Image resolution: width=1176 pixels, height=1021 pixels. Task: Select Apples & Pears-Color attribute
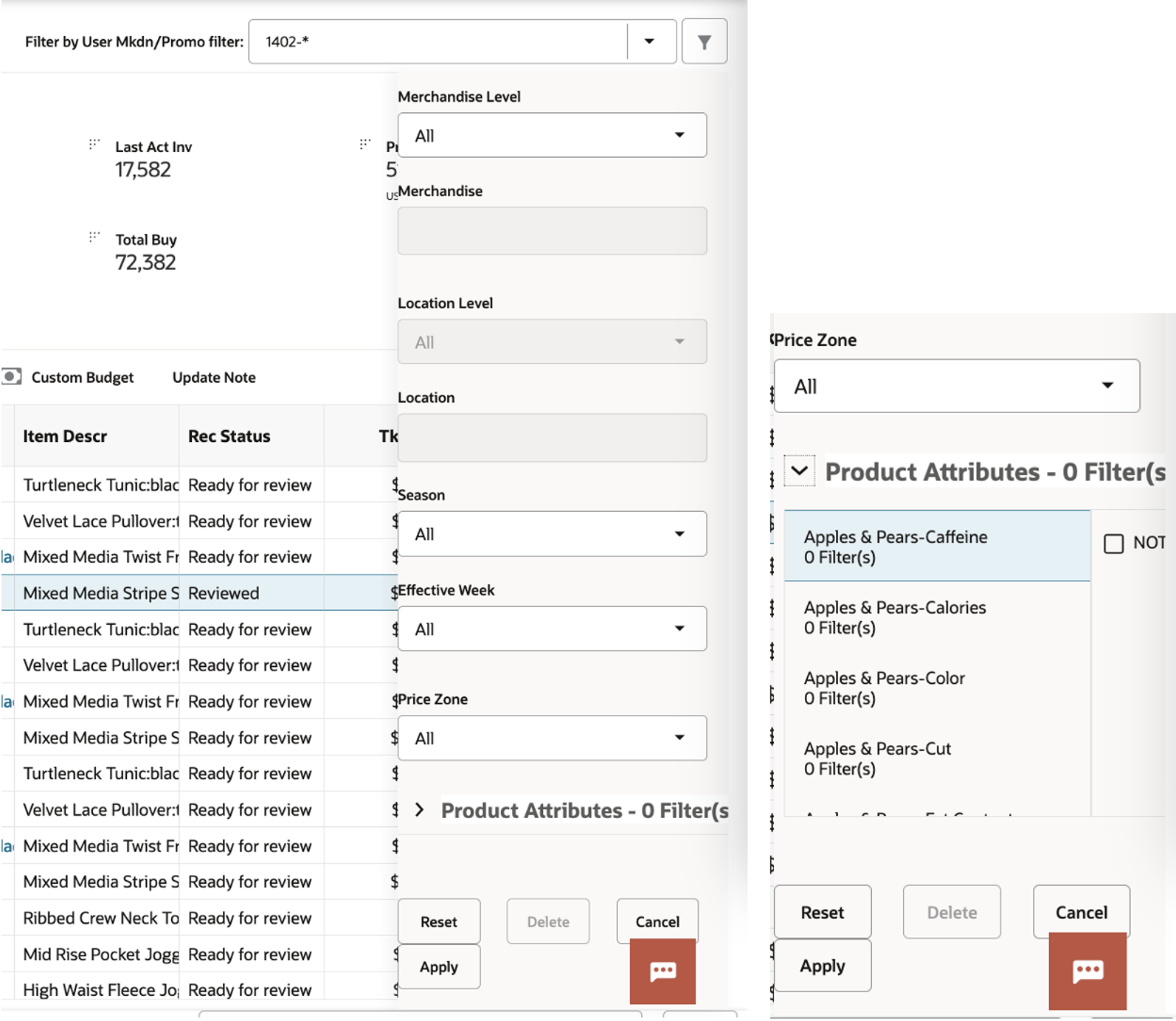click(x=937, y=688)
